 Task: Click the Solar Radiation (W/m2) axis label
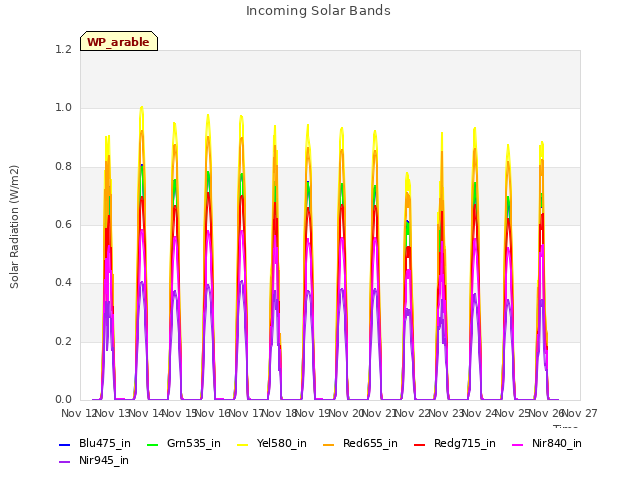[x=14, y=227]
